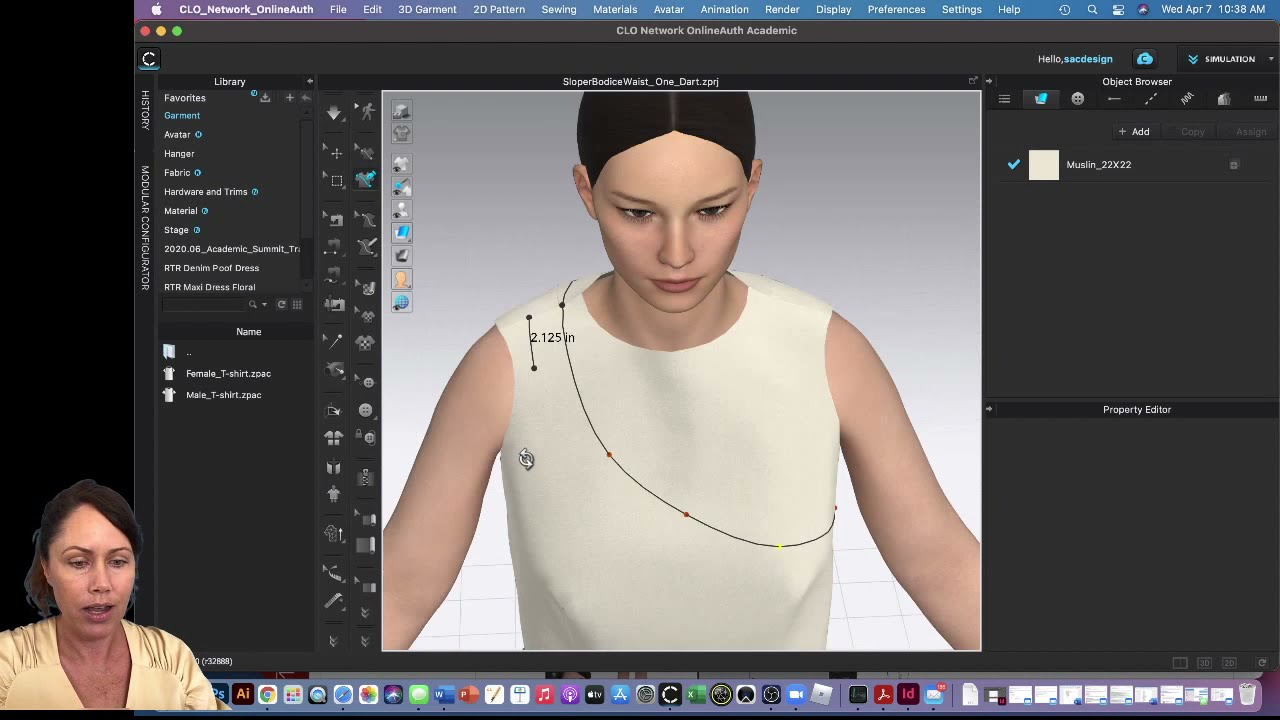Screen dimensions: 1280x720
Task: Add a folder to library Favorites
Action: click(290, 98)
